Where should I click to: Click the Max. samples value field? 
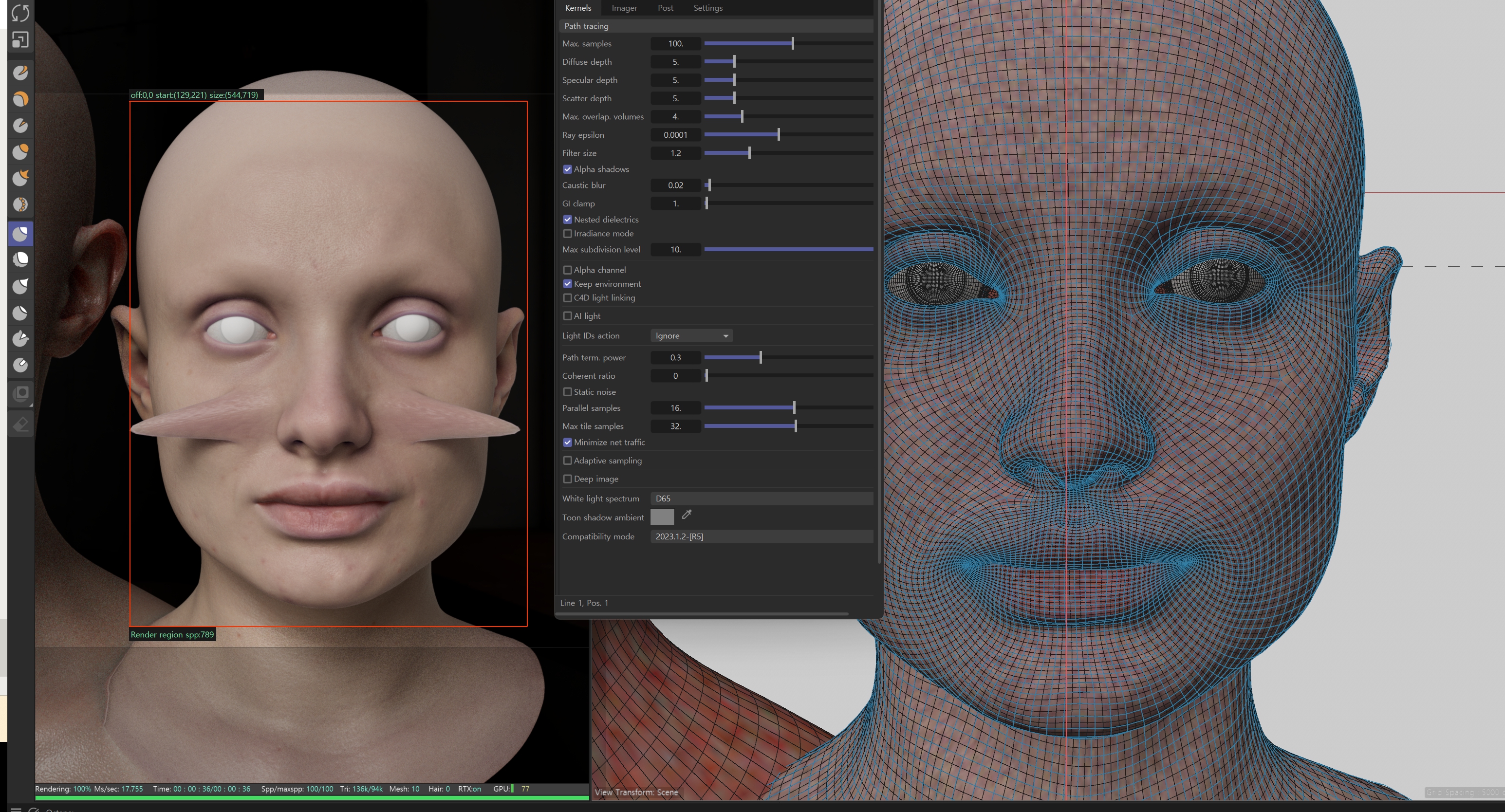(x=675, y=43)
